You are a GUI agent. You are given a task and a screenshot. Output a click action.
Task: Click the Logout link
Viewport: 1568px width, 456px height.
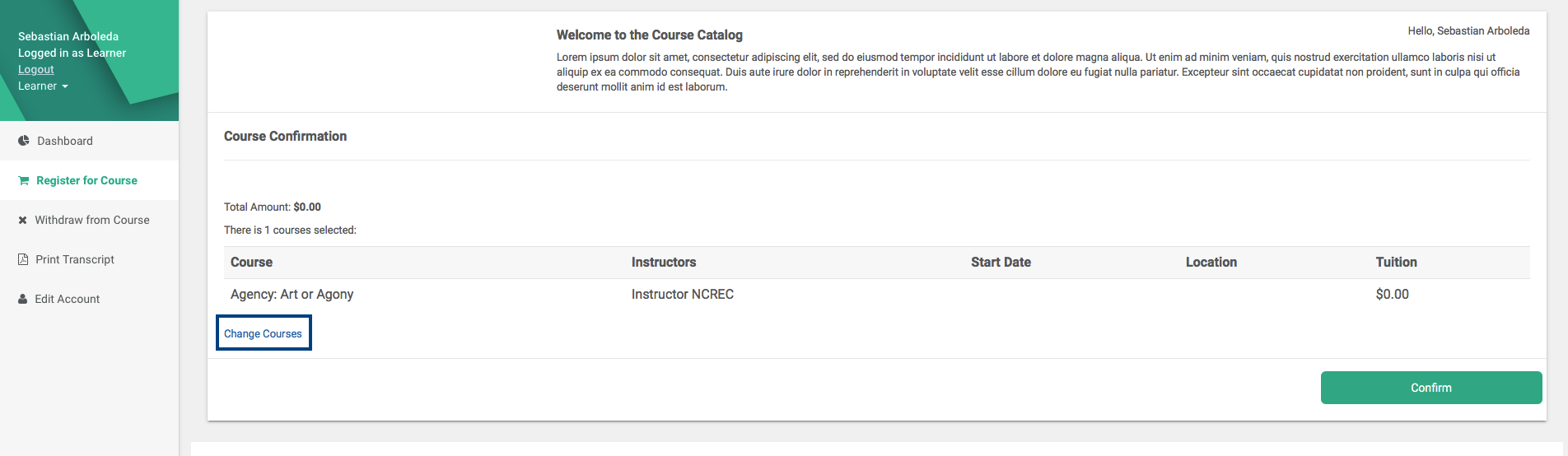pos(36,69)
